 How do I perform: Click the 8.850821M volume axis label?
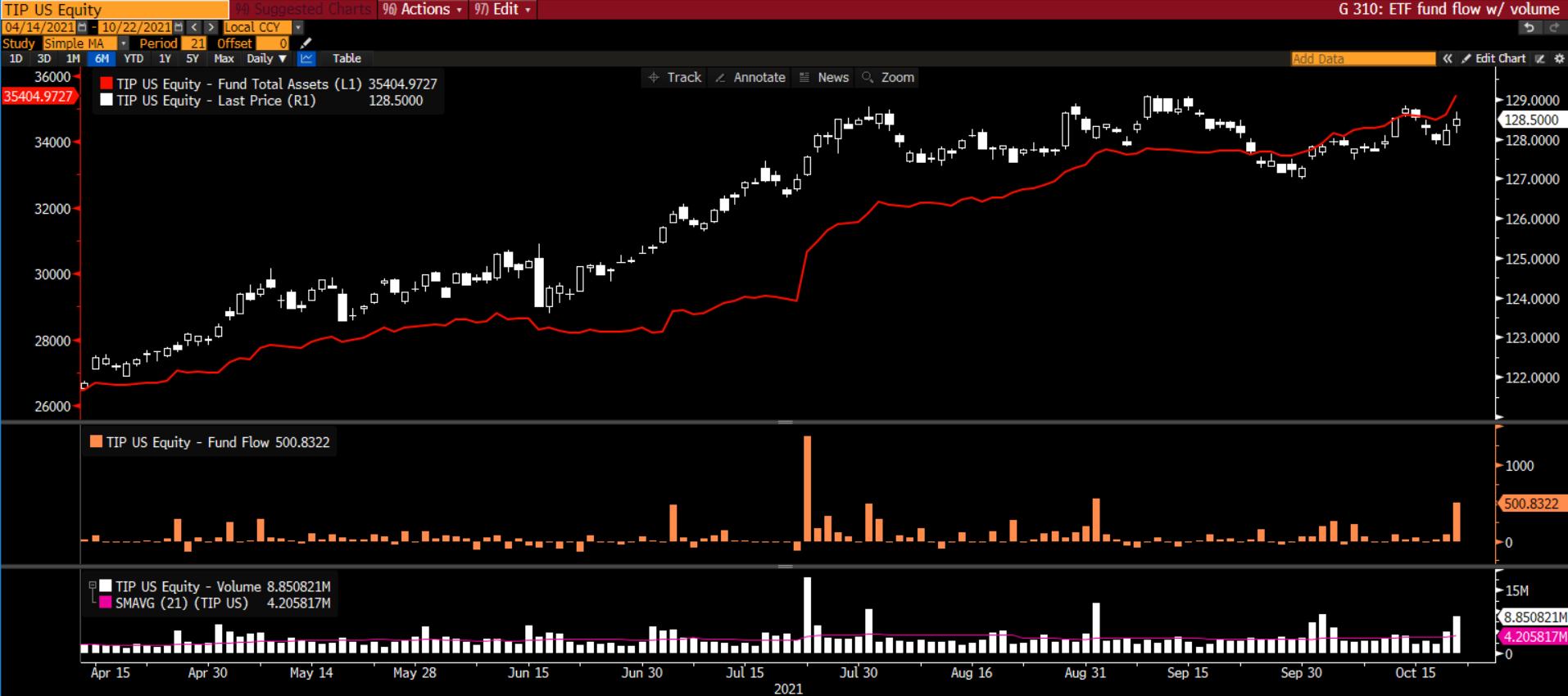pos(1534,617)
